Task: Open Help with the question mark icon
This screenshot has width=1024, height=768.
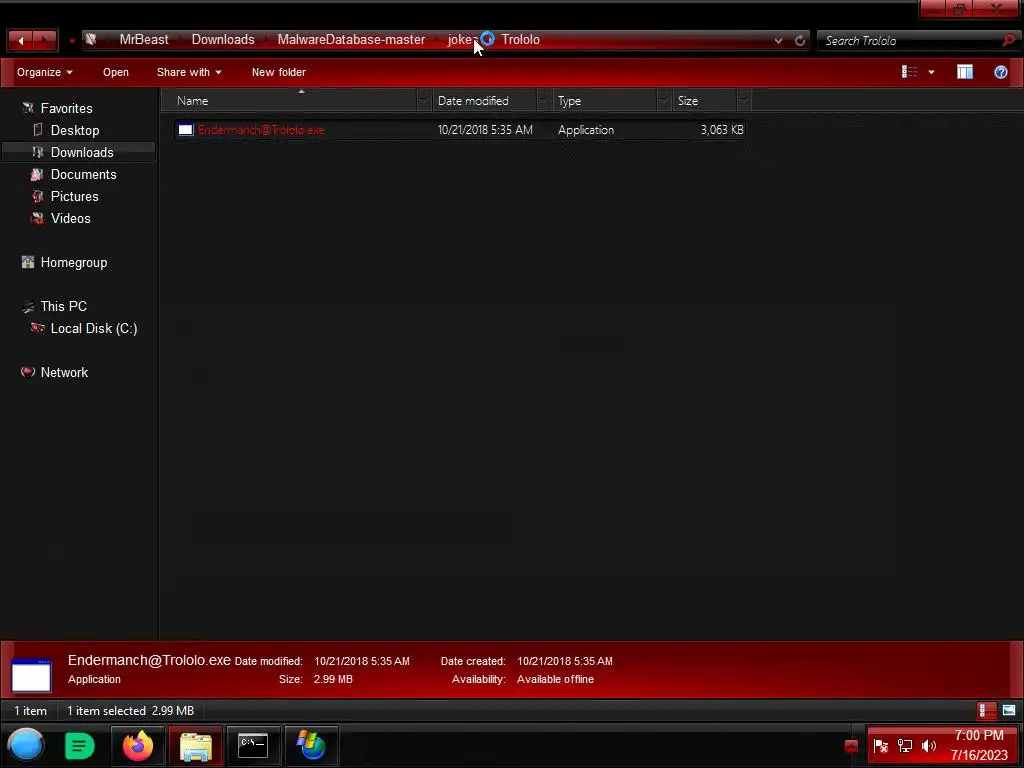Action: [1000, 72]
